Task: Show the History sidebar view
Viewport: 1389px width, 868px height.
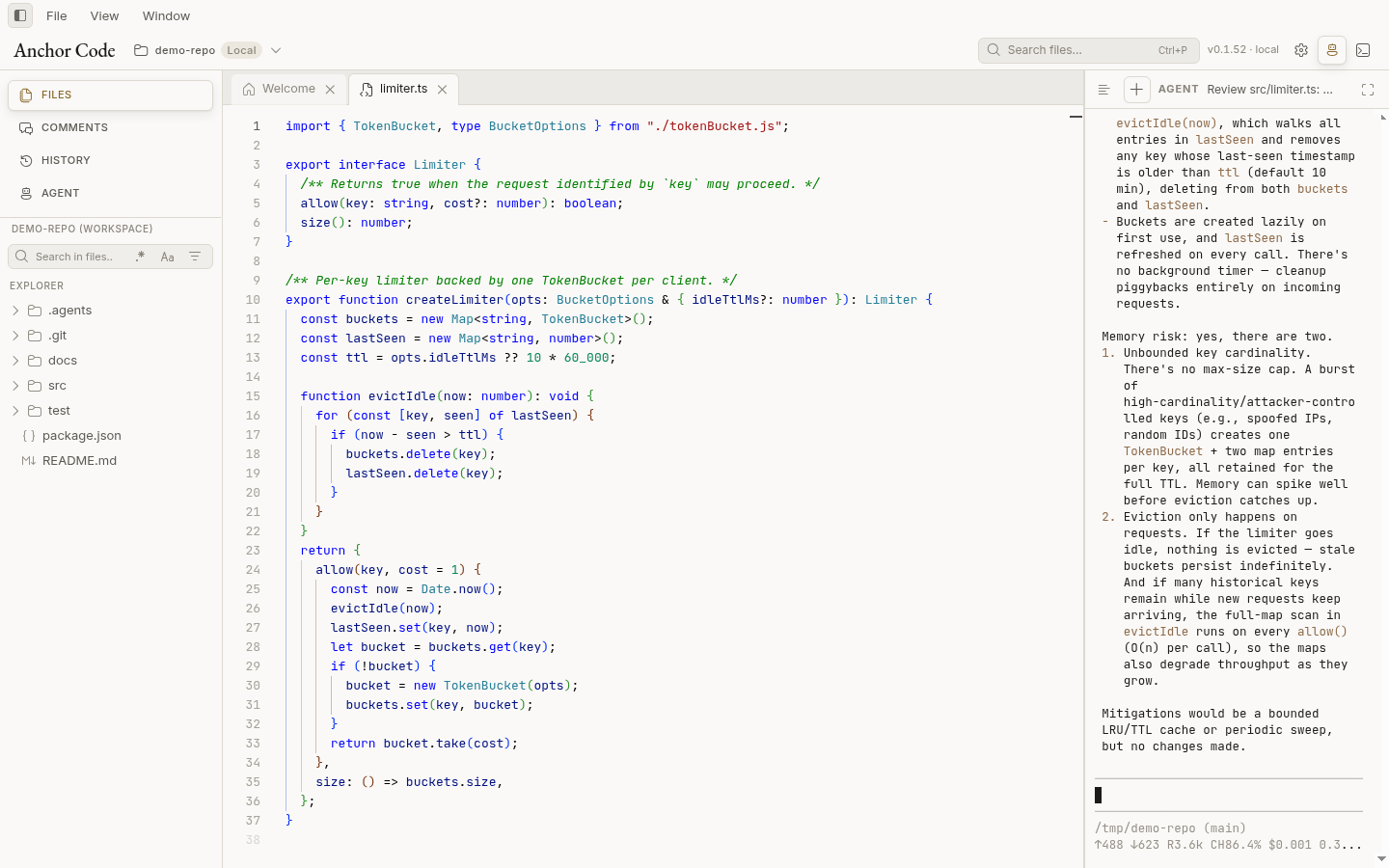Action: [110, 160]
